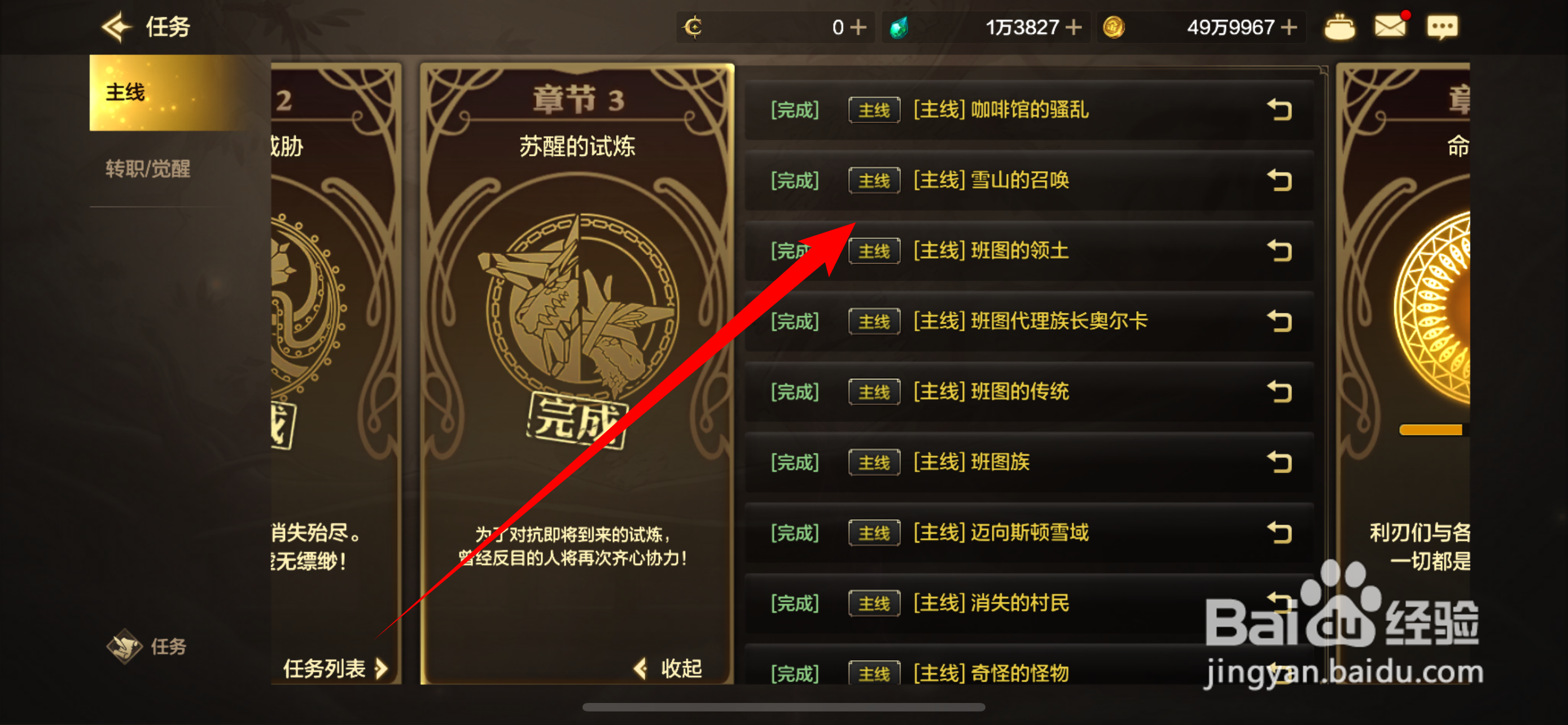Switch to the 转职/觉醒 tab
Screen dimensions: 1568x725
tap(148, 169)
